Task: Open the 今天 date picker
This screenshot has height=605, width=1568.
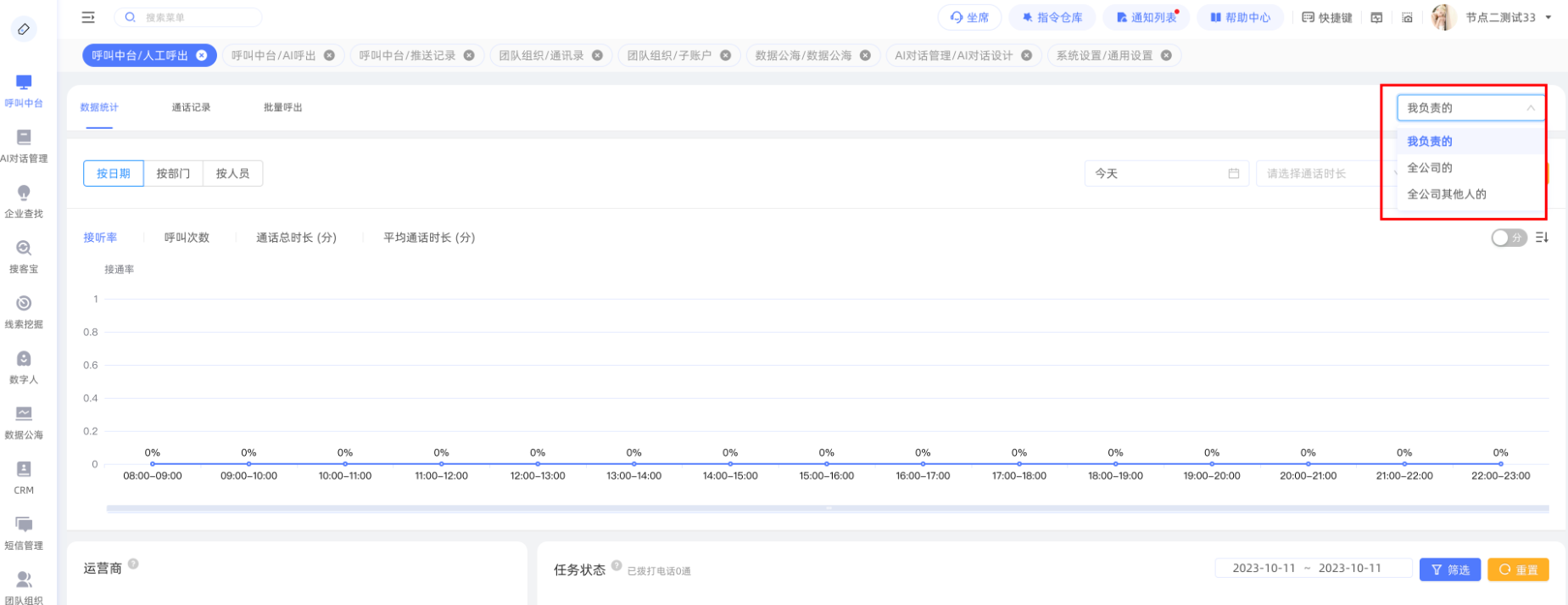Action: pyautogui.click(x=1165, y=173)
